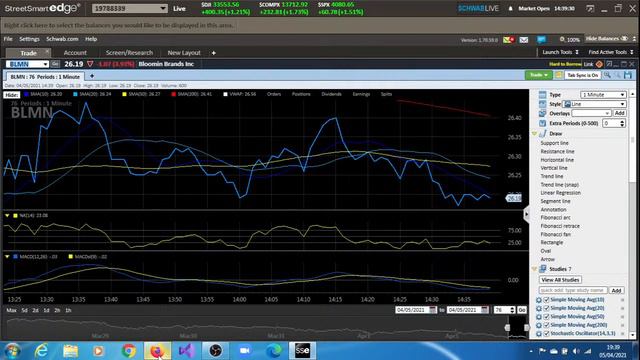Open settings gear for Simple Moving Avg(50)
The height and width of the screenshot is (360, 640).
click(x=538, y=316)
